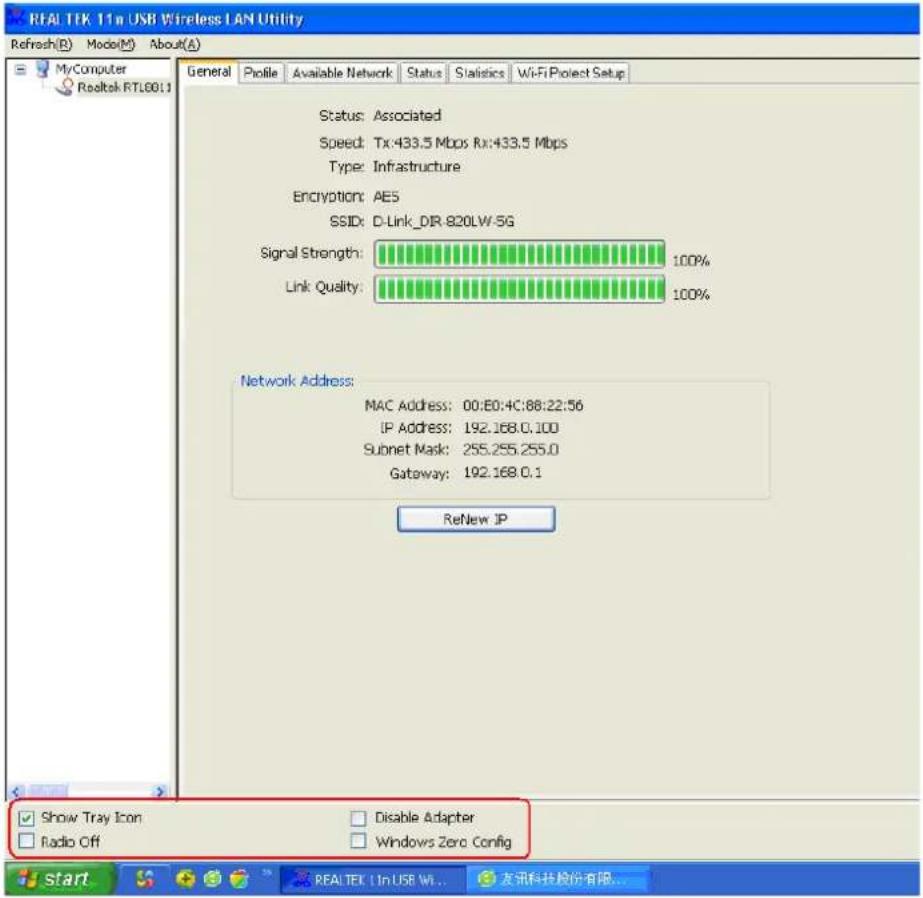Screen dimensions: 923x898
Task: Click the tree panel right scroll arrow
Action: point(160,791)
